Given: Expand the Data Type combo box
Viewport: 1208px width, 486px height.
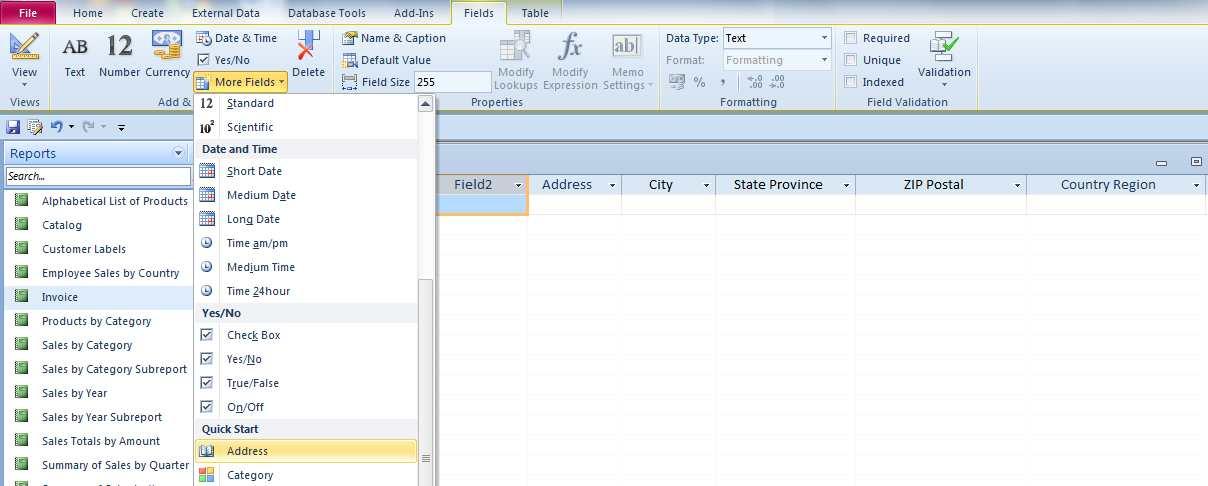Looking at the screenshot, I should click(x=824, y=38).
